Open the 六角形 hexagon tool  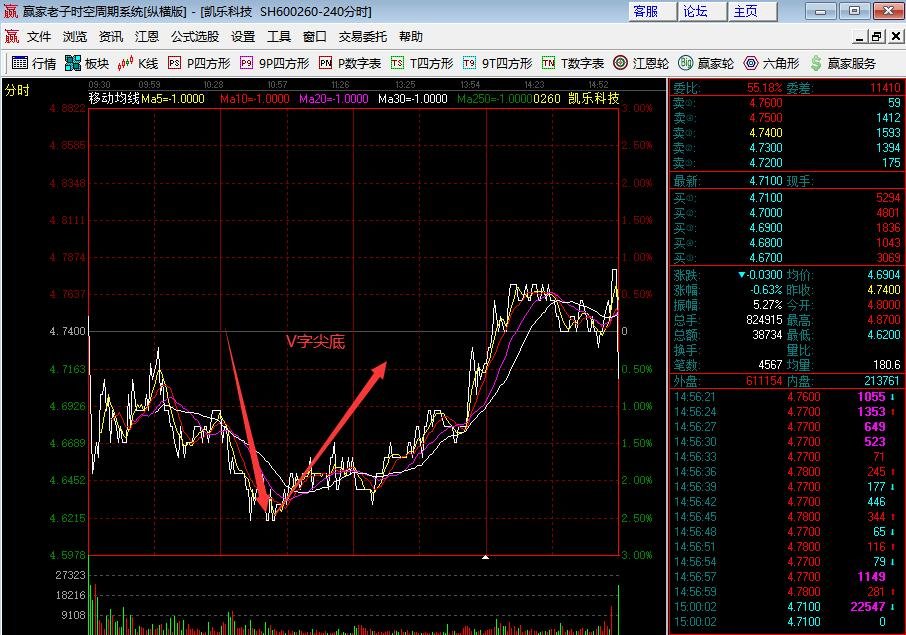coord(771,63)
